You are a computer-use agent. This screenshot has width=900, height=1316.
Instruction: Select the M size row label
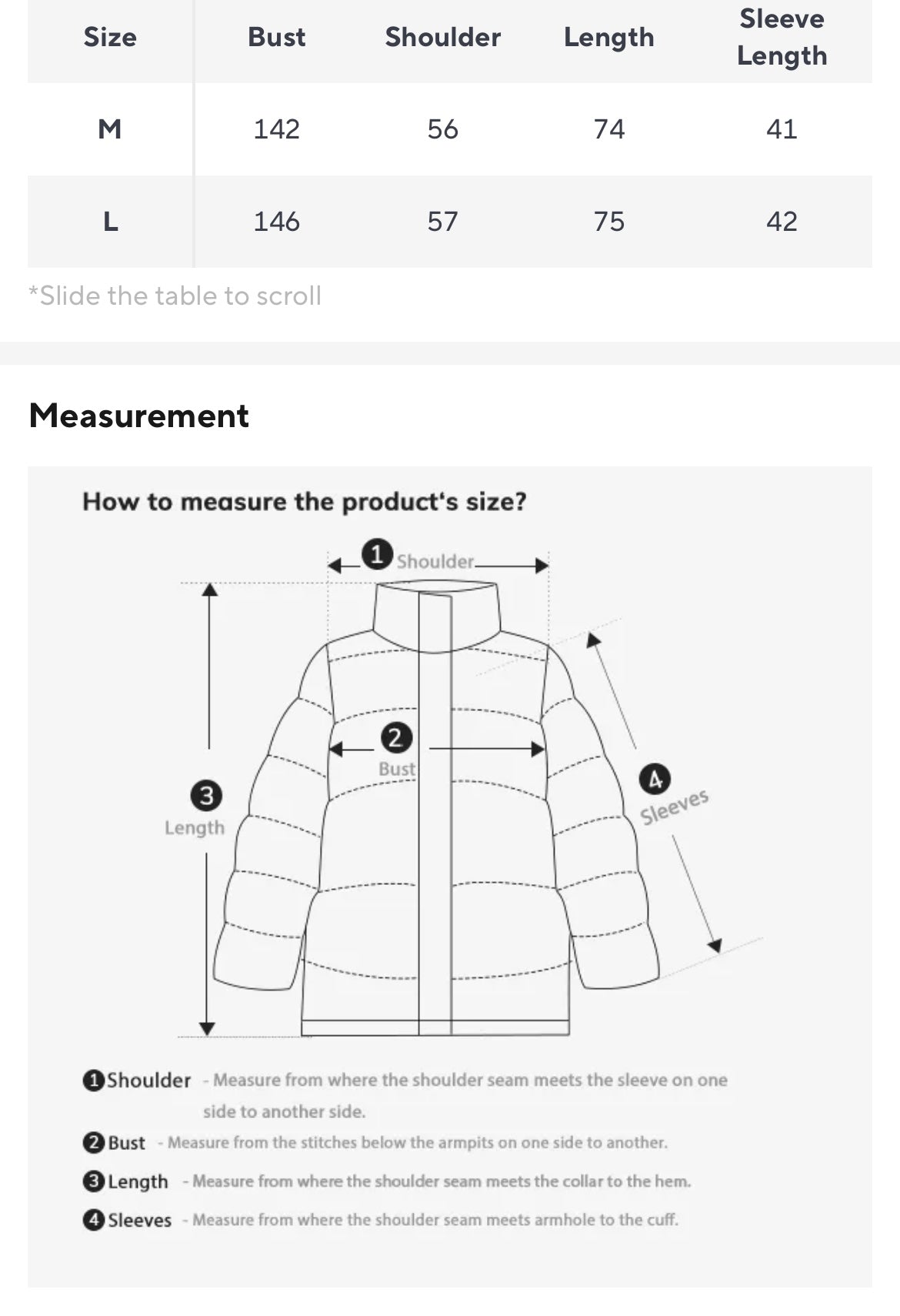pos(110,129)
